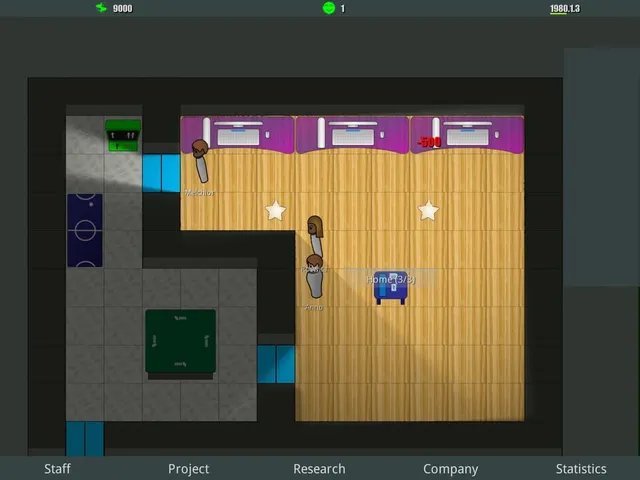Click the white star near Melchior
Viewport: 640px width, 480px height.
pos(276,211)
